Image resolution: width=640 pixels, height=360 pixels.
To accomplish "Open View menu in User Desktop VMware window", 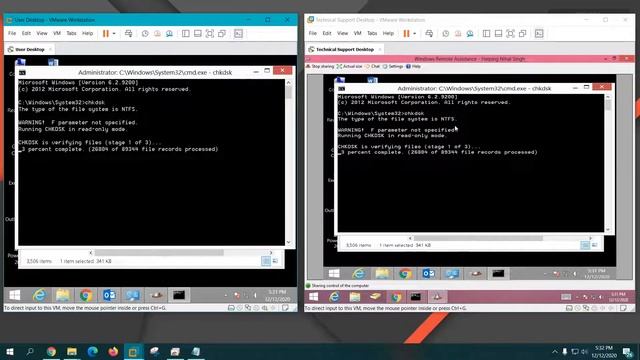I will 42,33.
